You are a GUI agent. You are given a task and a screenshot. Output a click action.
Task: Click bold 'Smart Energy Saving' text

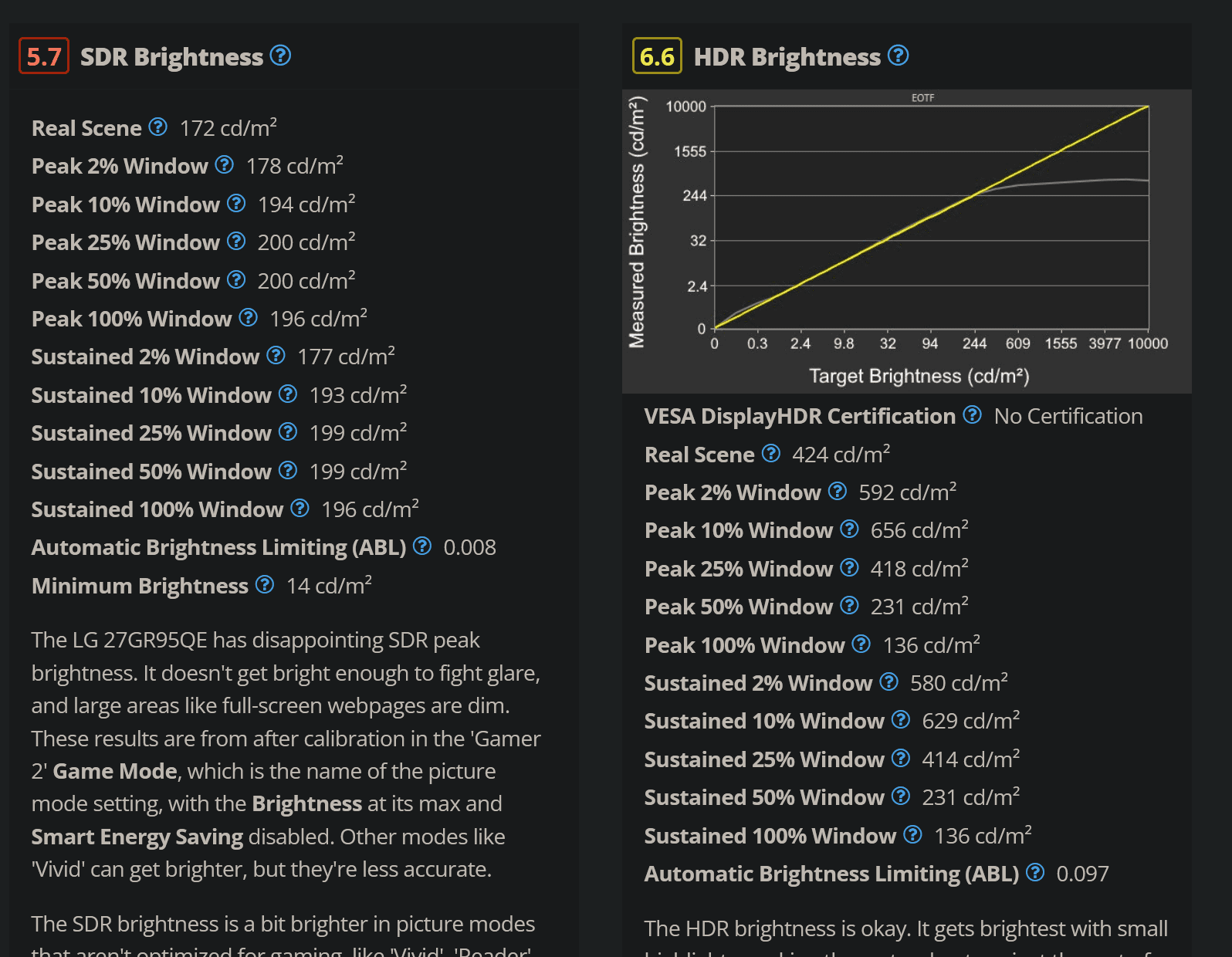[x=137, y=837]
